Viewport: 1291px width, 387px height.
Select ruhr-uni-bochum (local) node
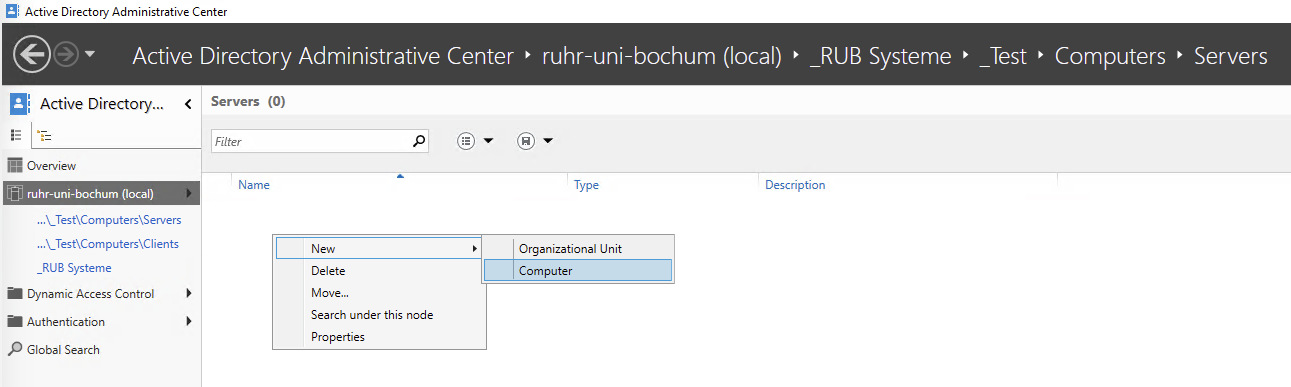[100, 193]
